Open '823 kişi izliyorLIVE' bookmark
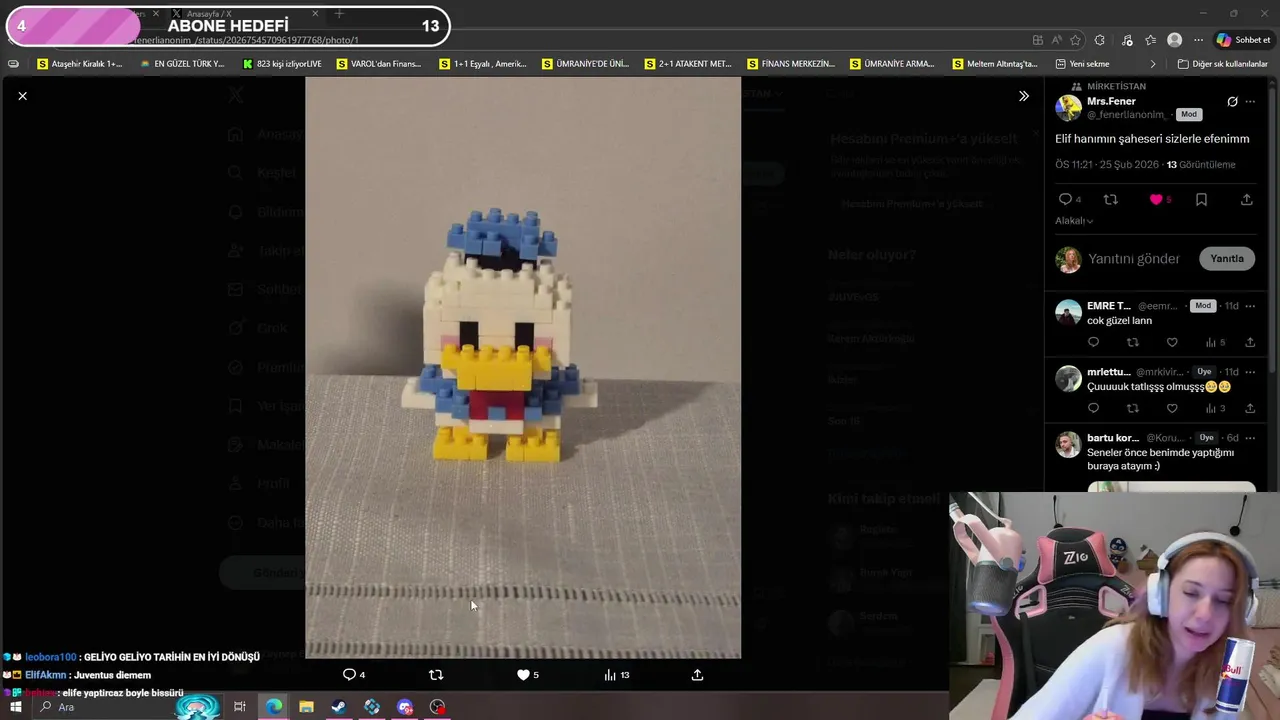 (x=282, y=64)
